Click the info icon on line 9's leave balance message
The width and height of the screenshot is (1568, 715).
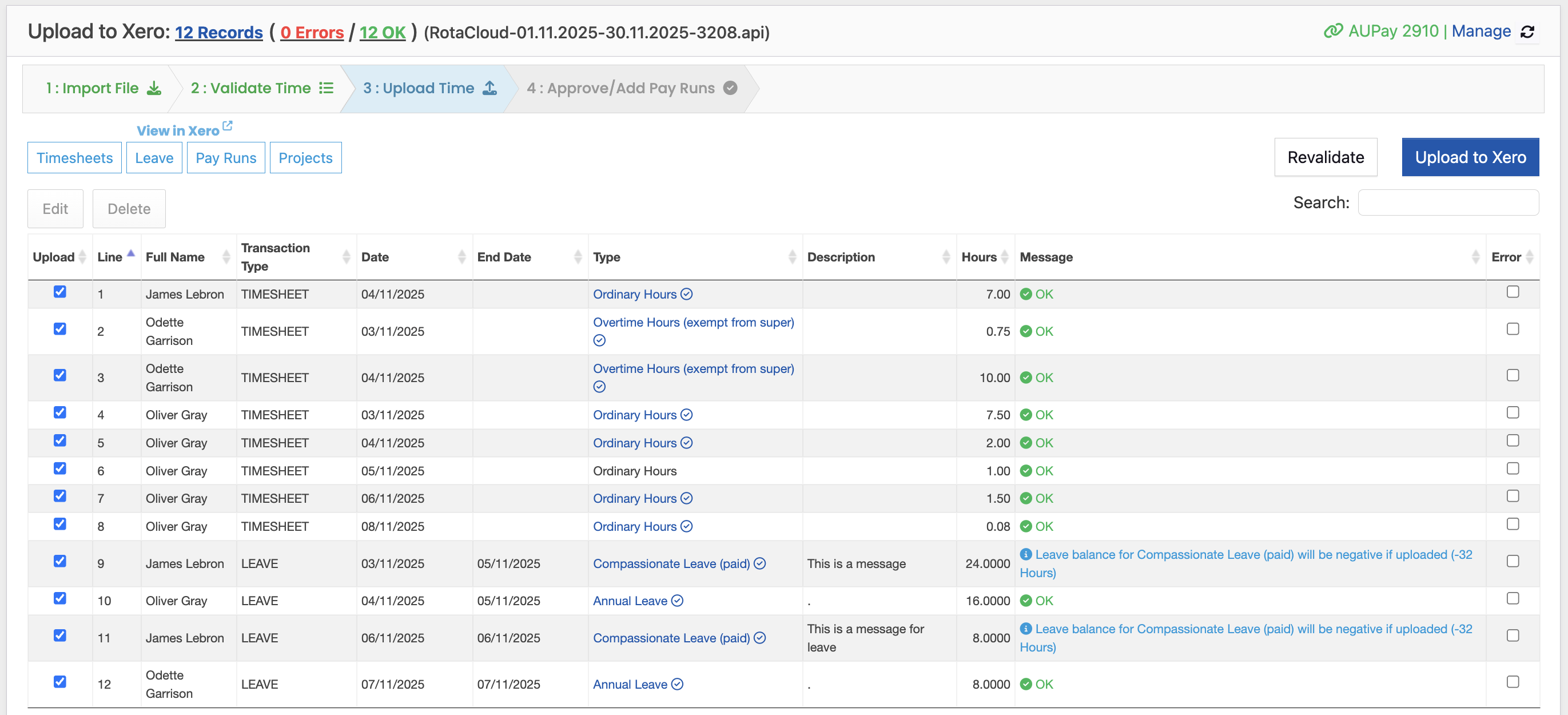click(x=1027, y=555)
